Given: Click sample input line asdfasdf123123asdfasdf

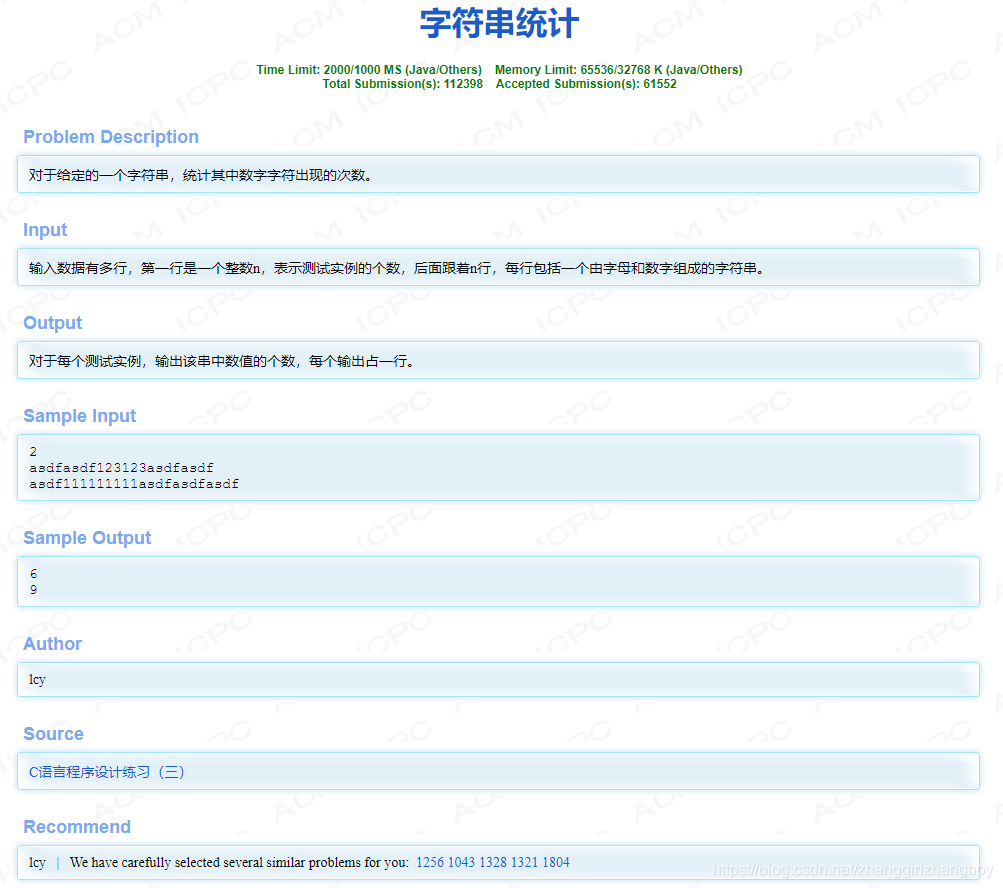Looking at the screenshot, I should click(122, 468).
